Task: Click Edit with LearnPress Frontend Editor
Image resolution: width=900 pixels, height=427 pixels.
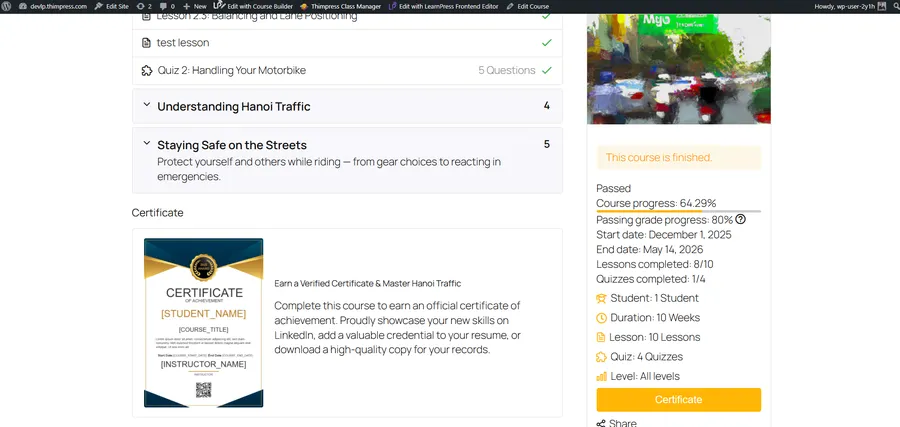Action: pyautogui.click(x=444, y=6)
